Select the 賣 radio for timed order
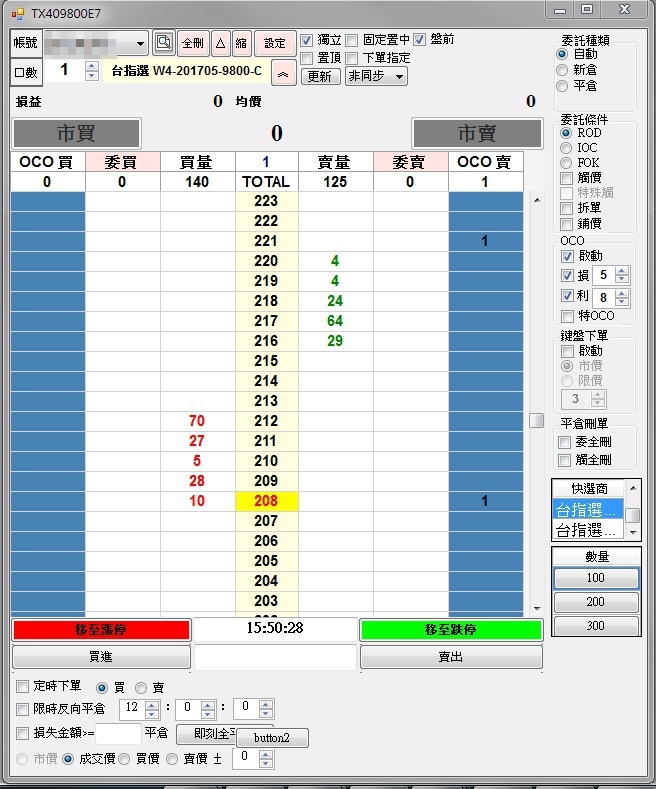 pyautogui.click(x=141, y=688)
